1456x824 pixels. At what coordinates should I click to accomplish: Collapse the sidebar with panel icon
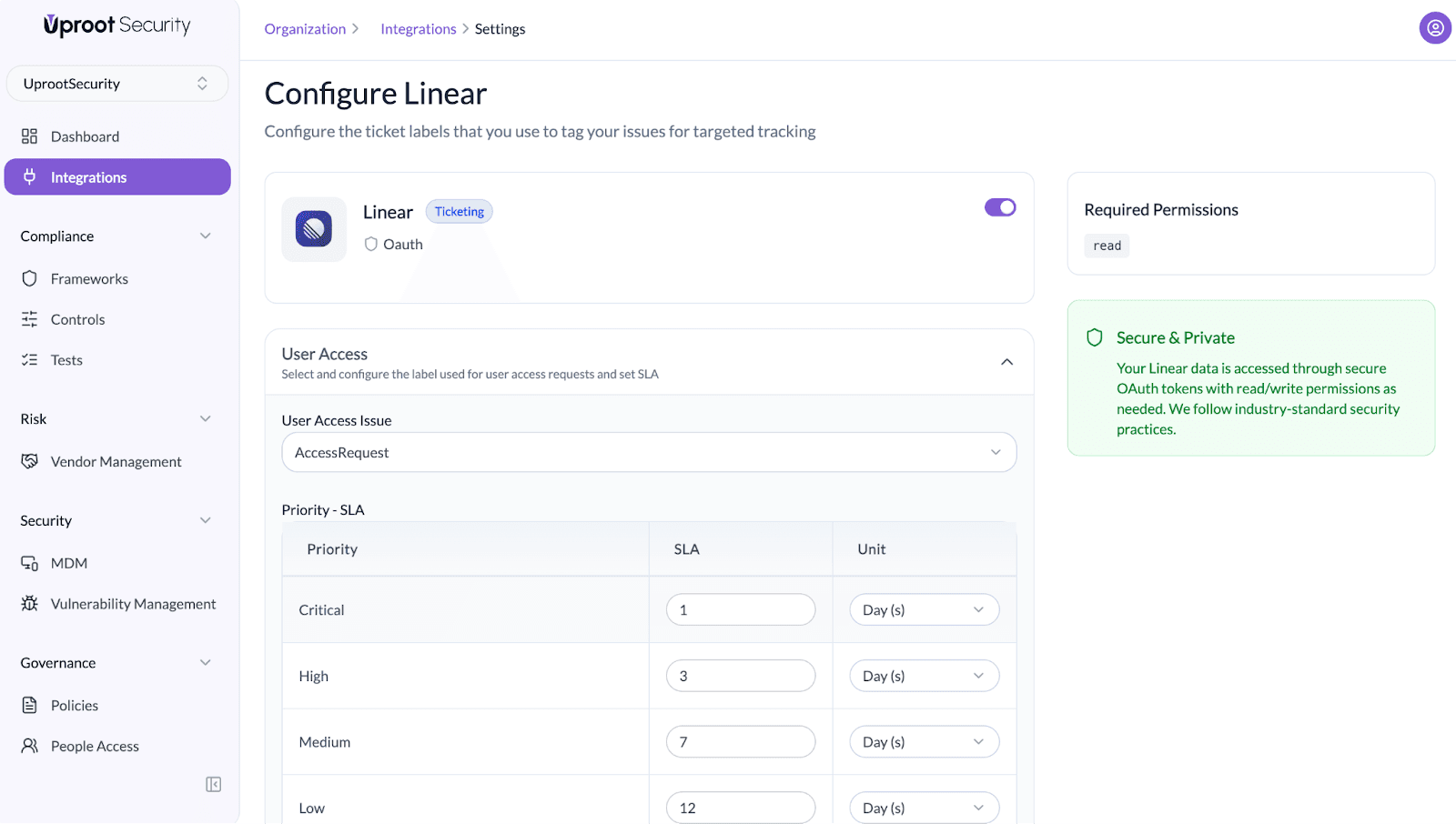pyautogui.click(x=213, y=784)
